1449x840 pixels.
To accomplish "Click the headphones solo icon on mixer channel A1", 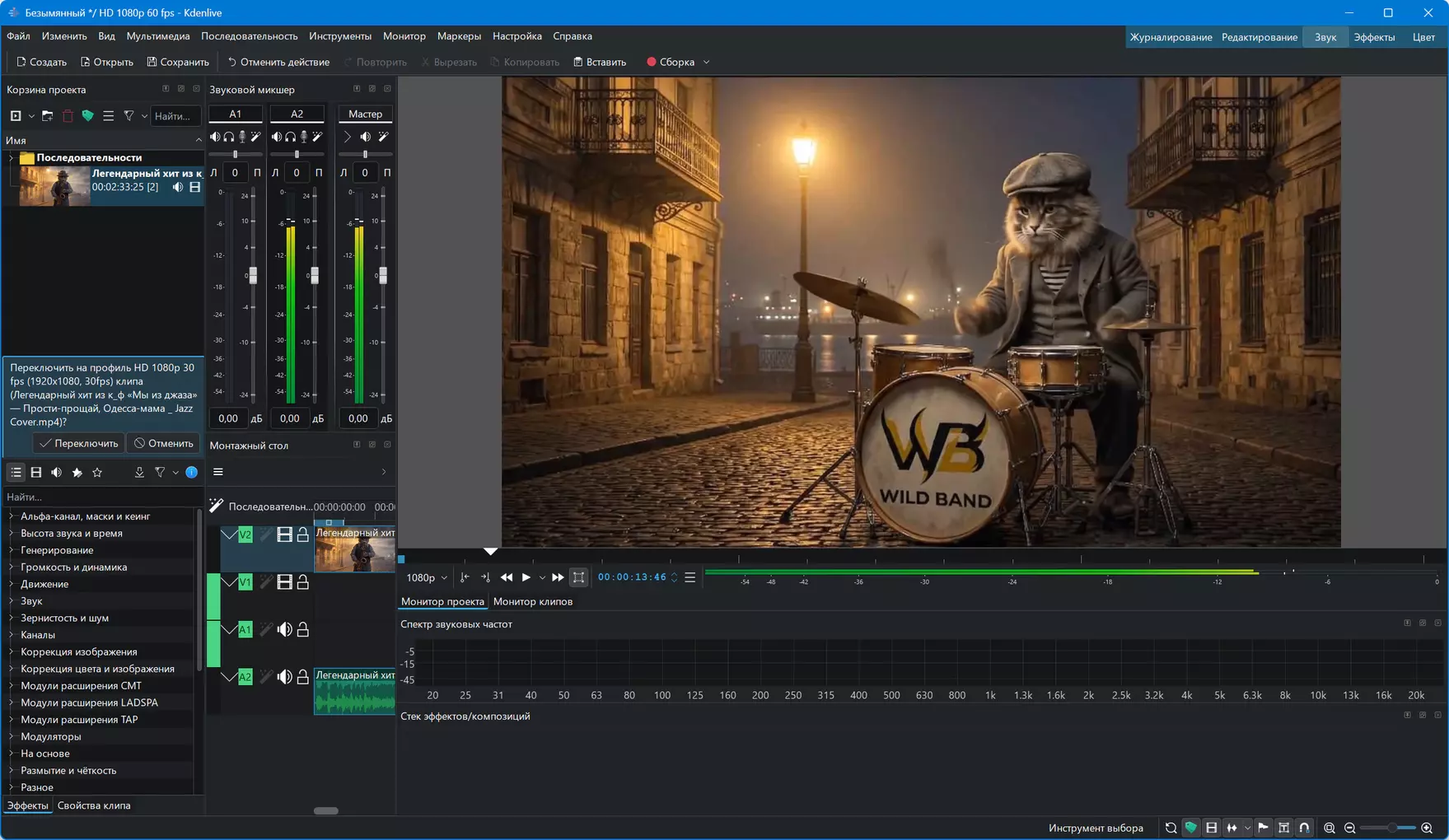I will 229,137.
